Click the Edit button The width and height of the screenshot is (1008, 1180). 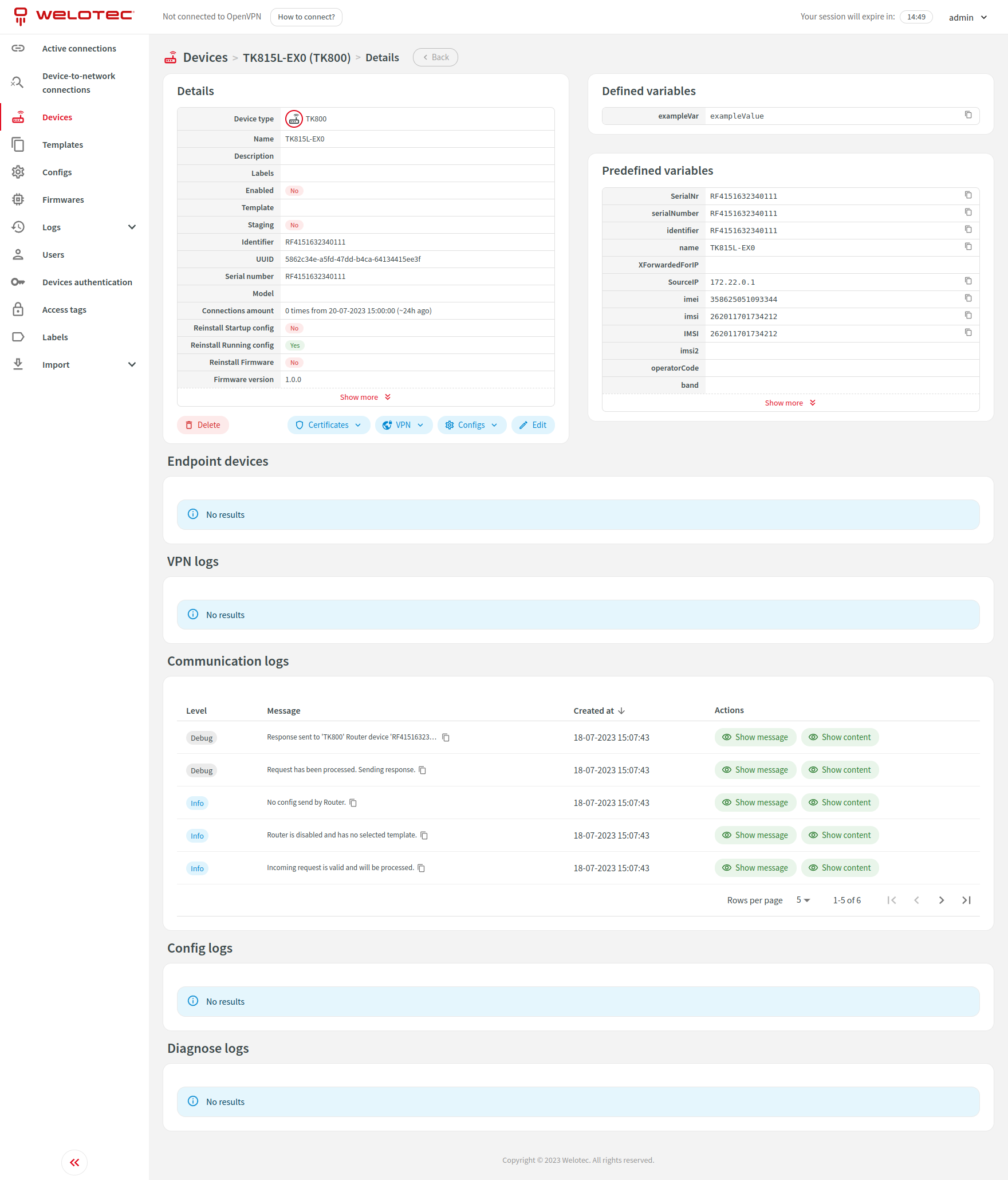(x=533, y=424)
